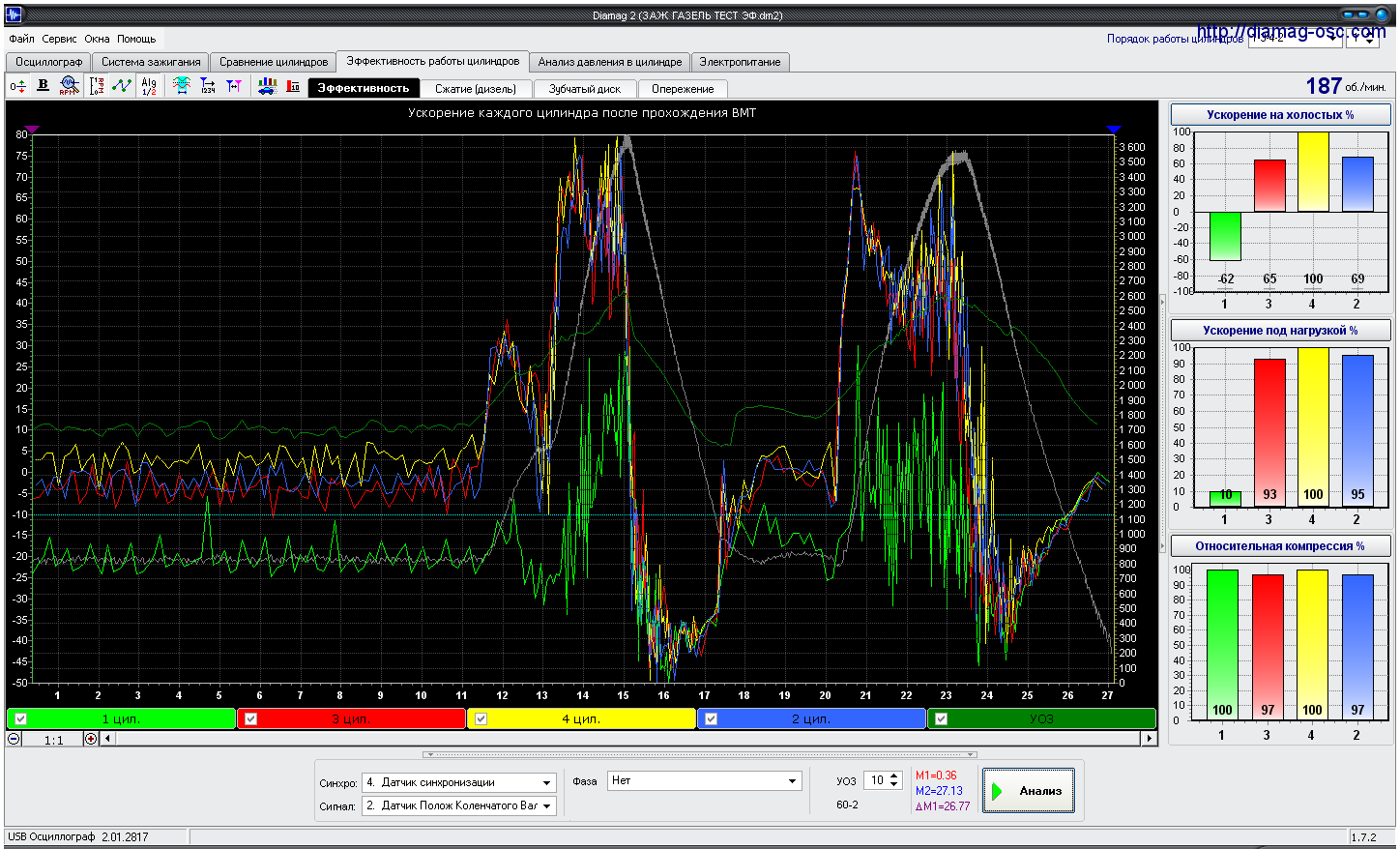Click the horizontal scrollbar left arrow
The image size is (1400, 849).
(107, 739)
